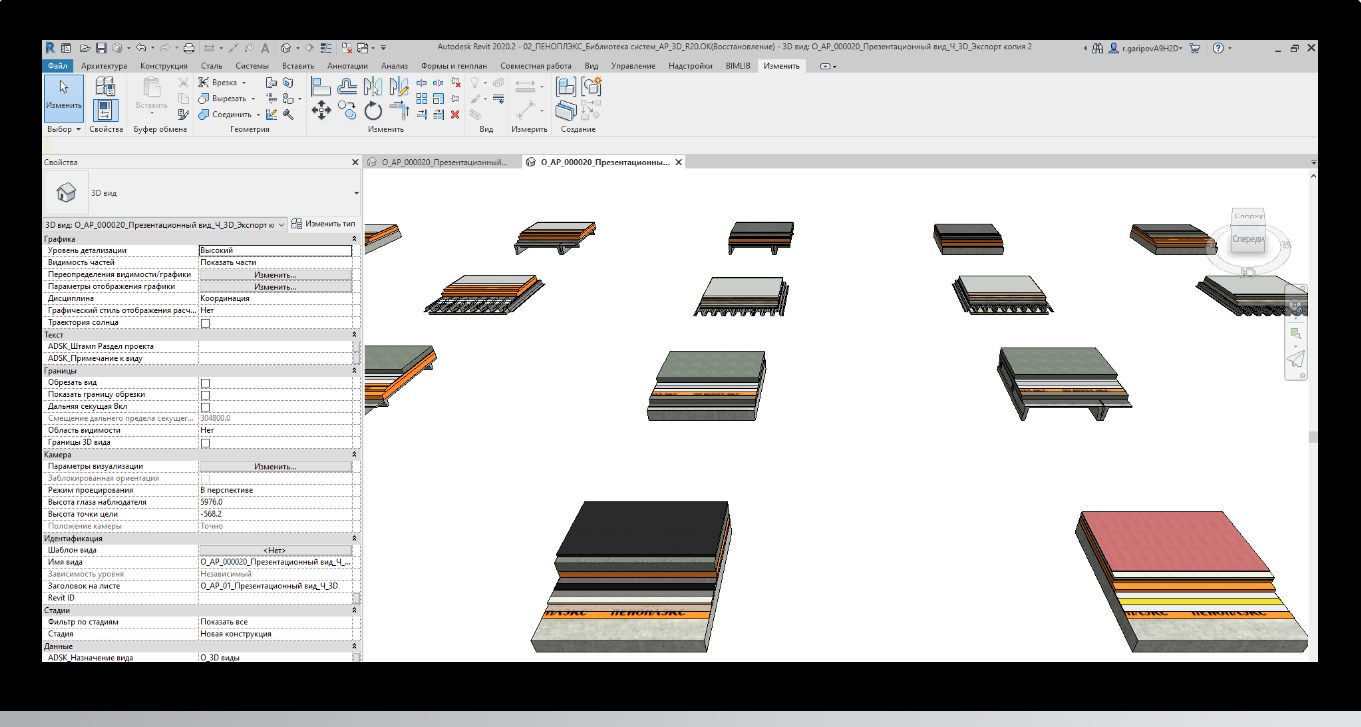Collapse the Стадии properties section

[x=355, y=610]
